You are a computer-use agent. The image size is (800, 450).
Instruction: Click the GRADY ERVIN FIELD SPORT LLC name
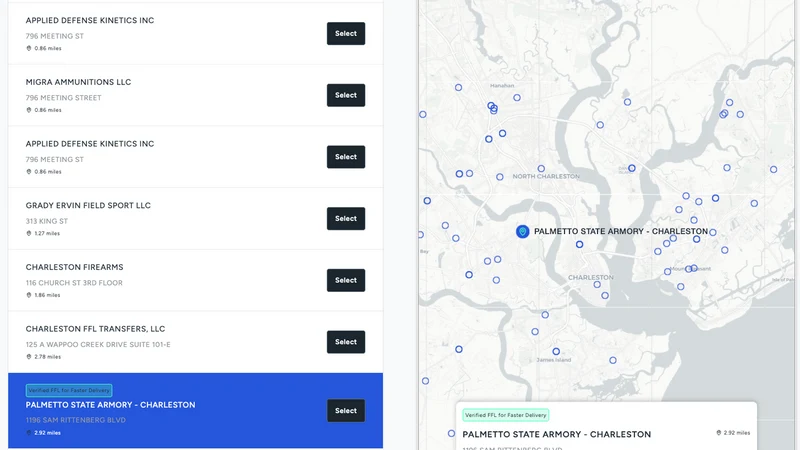point(88,206)
